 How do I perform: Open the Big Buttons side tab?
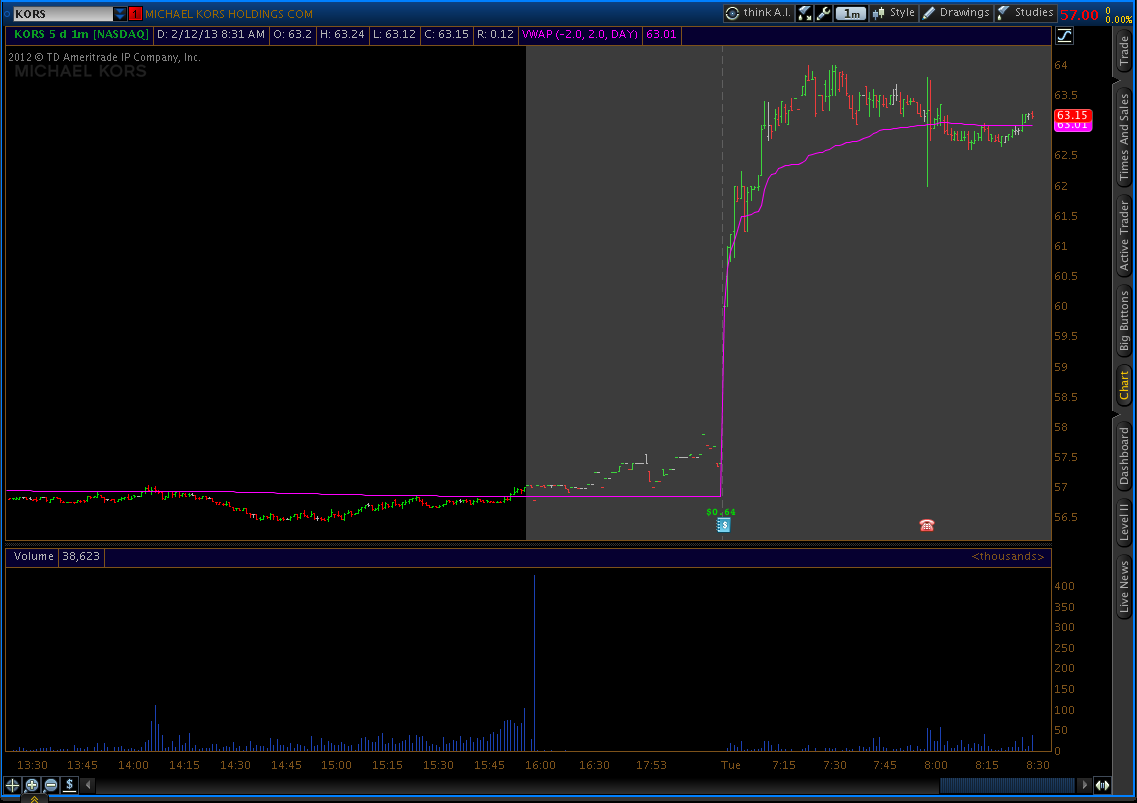pyautogui.click(x=1124, y=319)
